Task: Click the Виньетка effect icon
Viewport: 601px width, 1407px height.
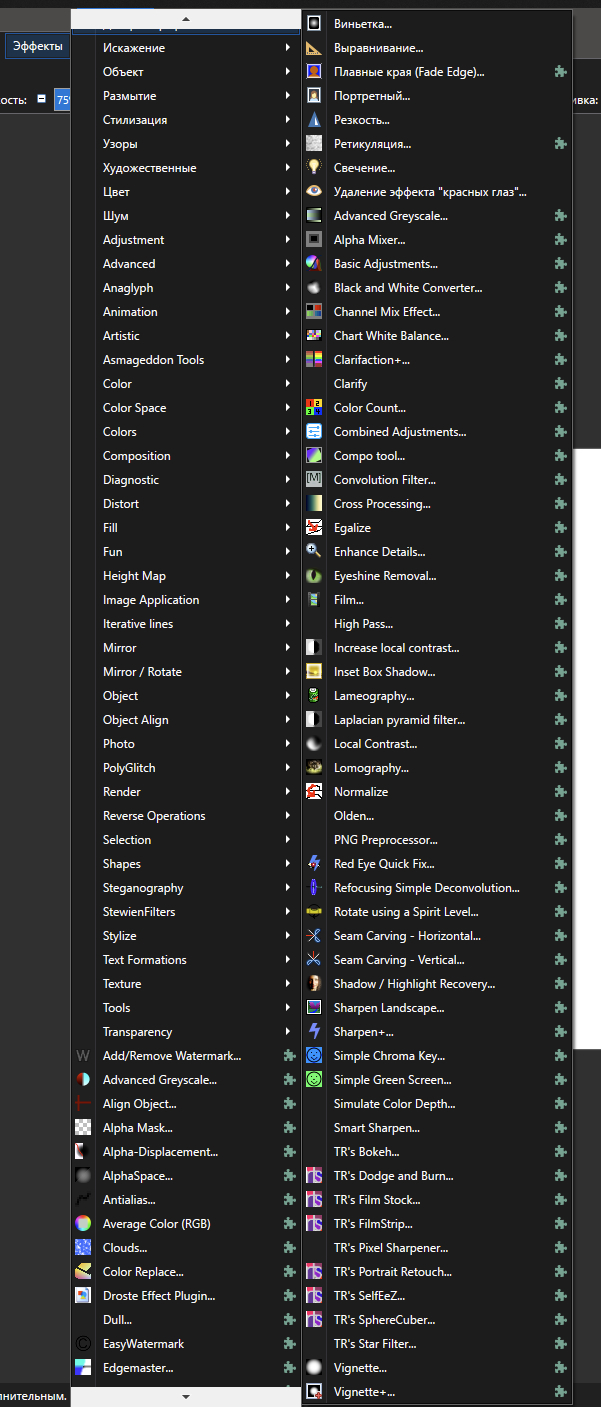Action: coord(314,23)
